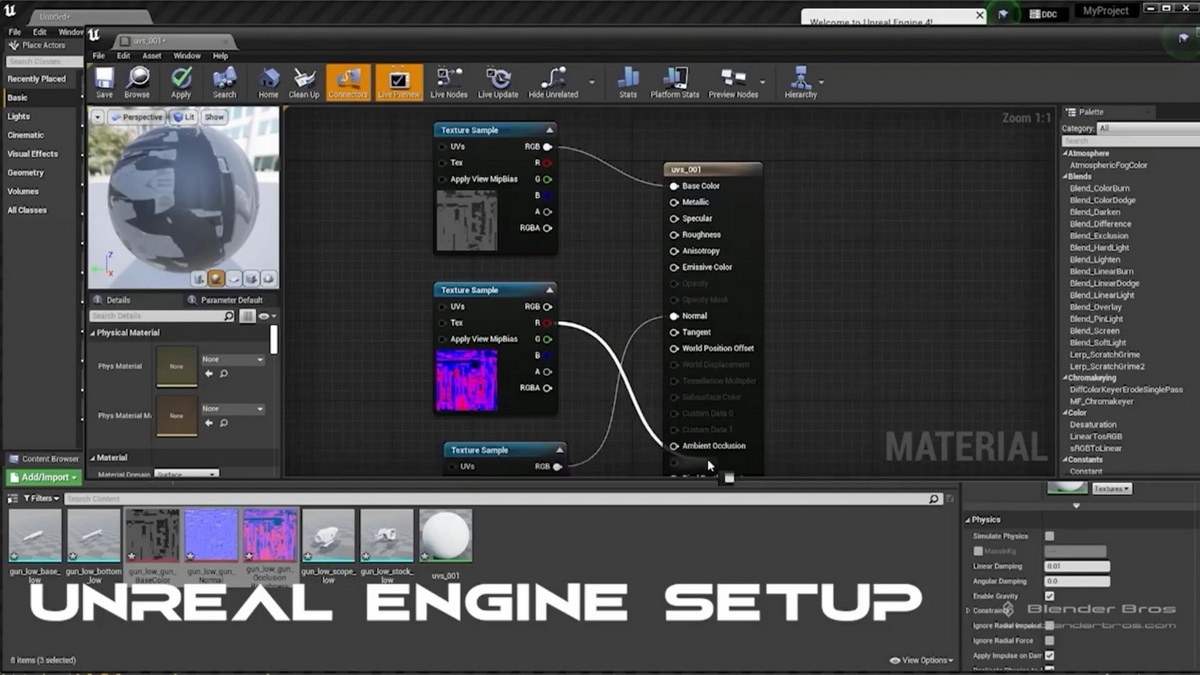Toggle Live Update in the toolbar
The image size is (1200, 675).
click(x=498, y=83)
